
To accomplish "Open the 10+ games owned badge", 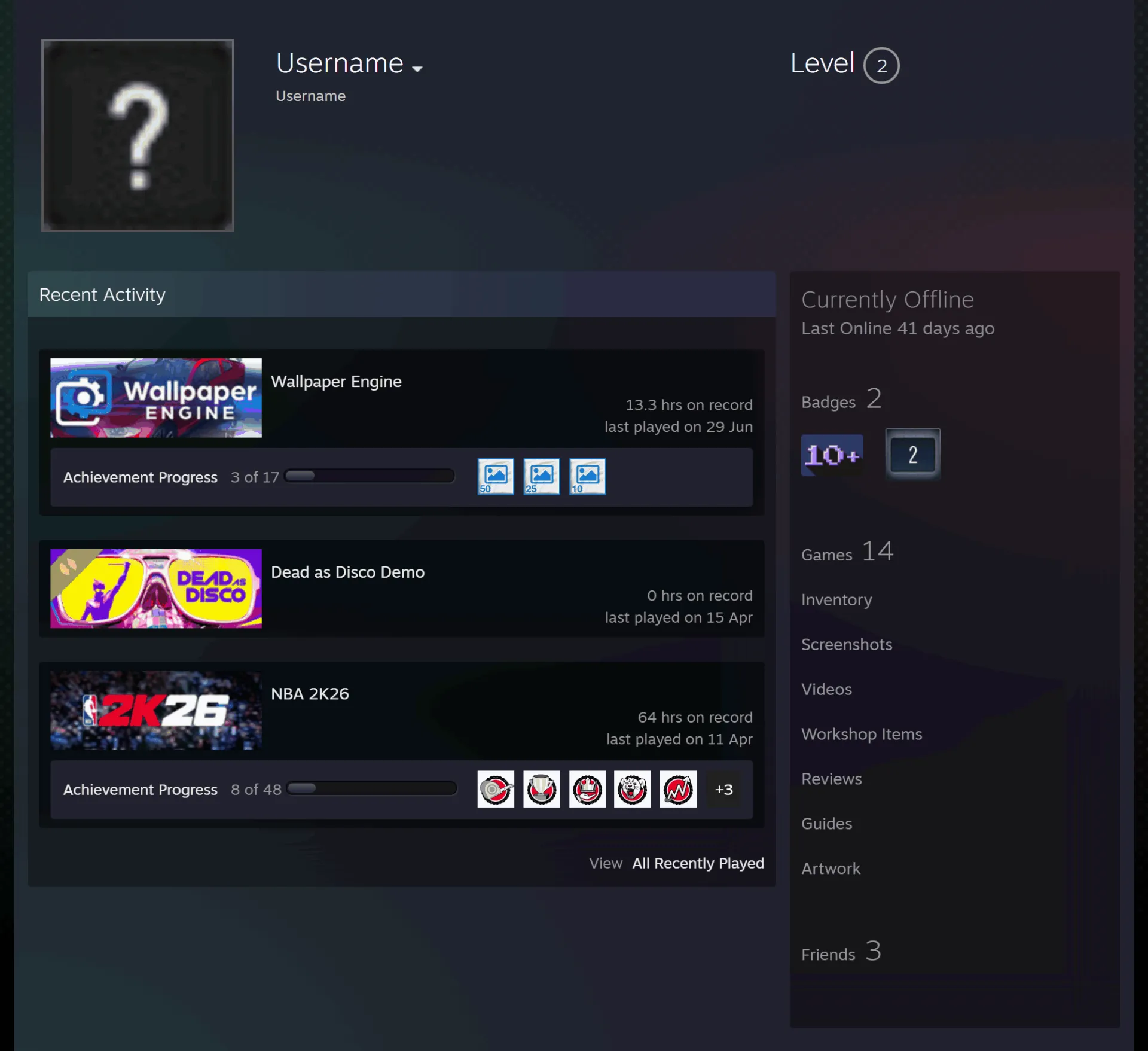I will tap(832, 455).
